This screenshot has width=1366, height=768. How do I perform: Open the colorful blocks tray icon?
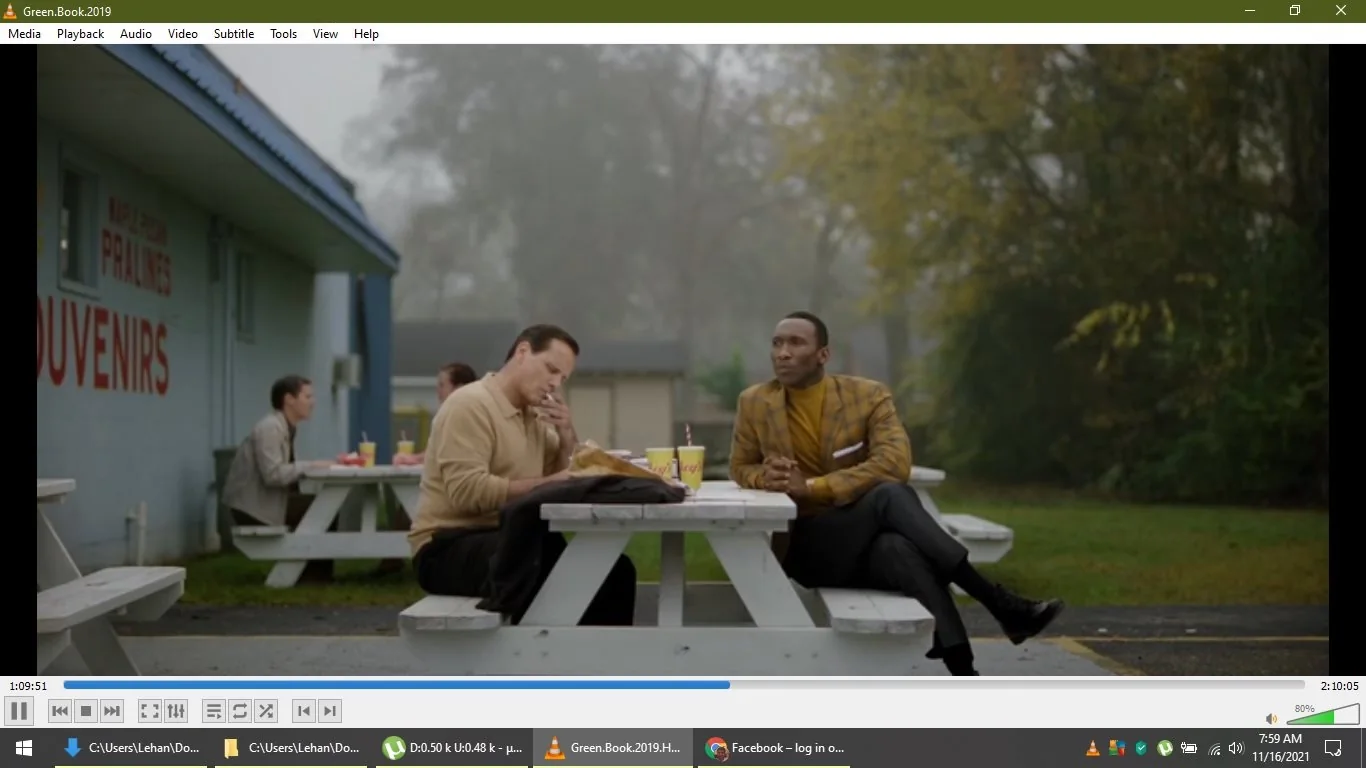[x=1117, y=748]
